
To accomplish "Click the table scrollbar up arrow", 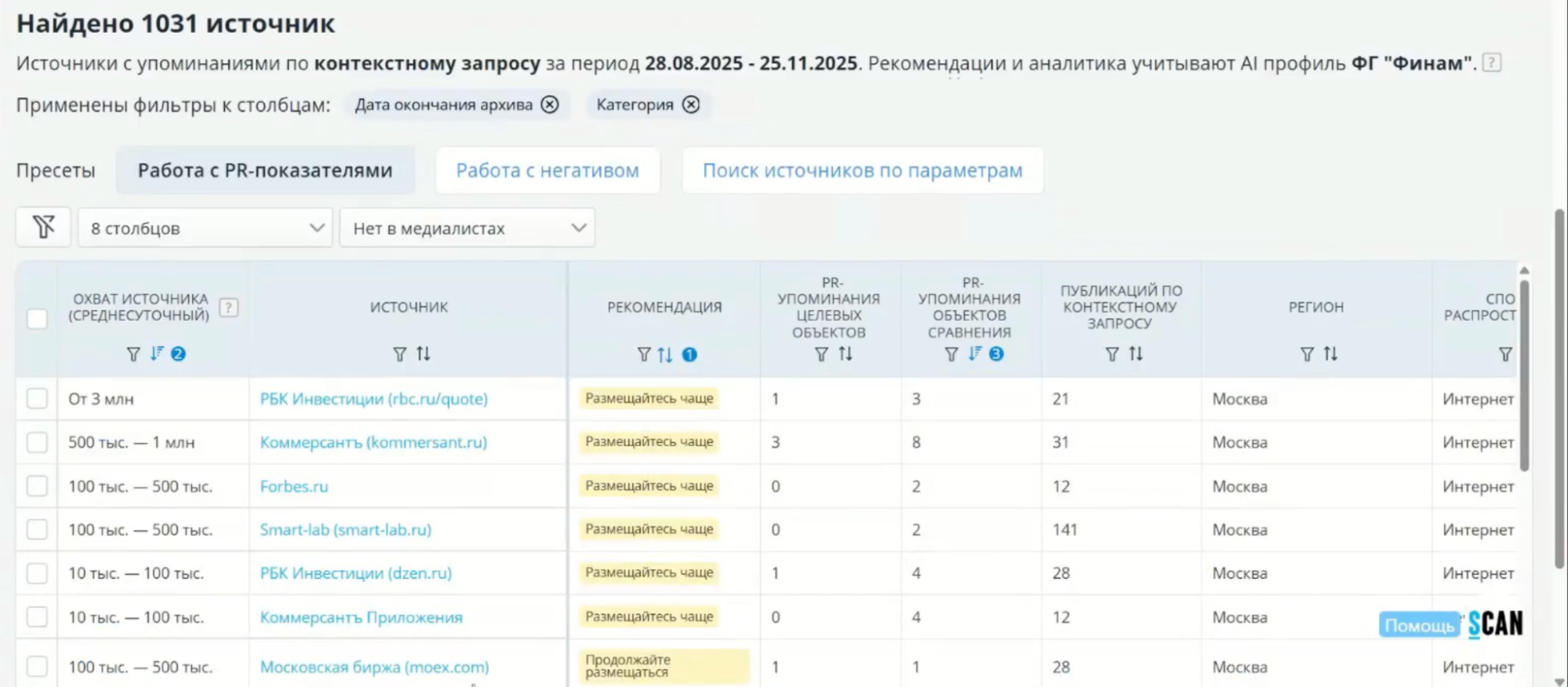I will point(1524,271).
